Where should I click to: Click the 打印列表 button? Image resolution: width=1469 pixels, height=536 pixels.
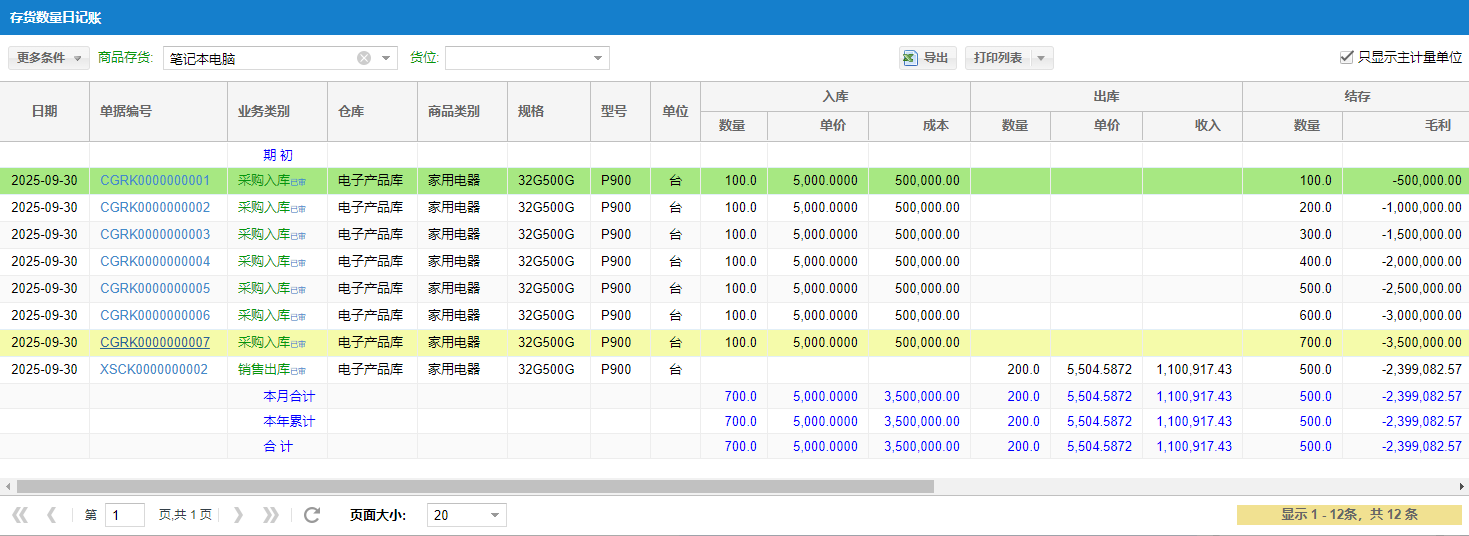tap(997, 58)
